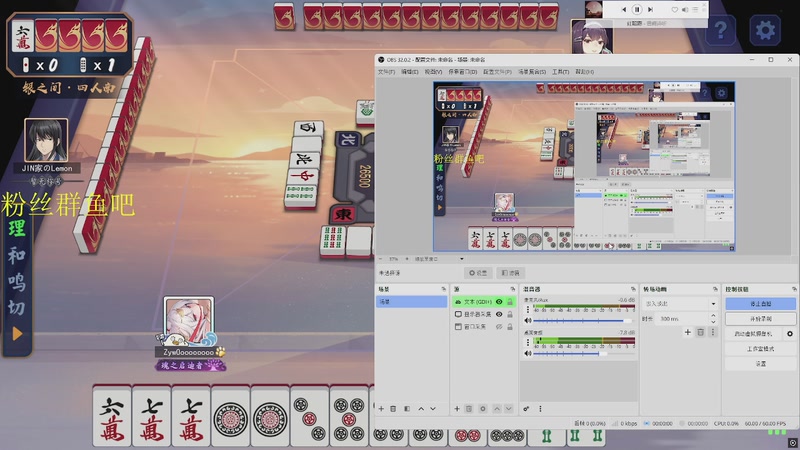Click the highlighted blue streaming button in Controls
This screenshot has height=450, width=800.
(760, 304)
